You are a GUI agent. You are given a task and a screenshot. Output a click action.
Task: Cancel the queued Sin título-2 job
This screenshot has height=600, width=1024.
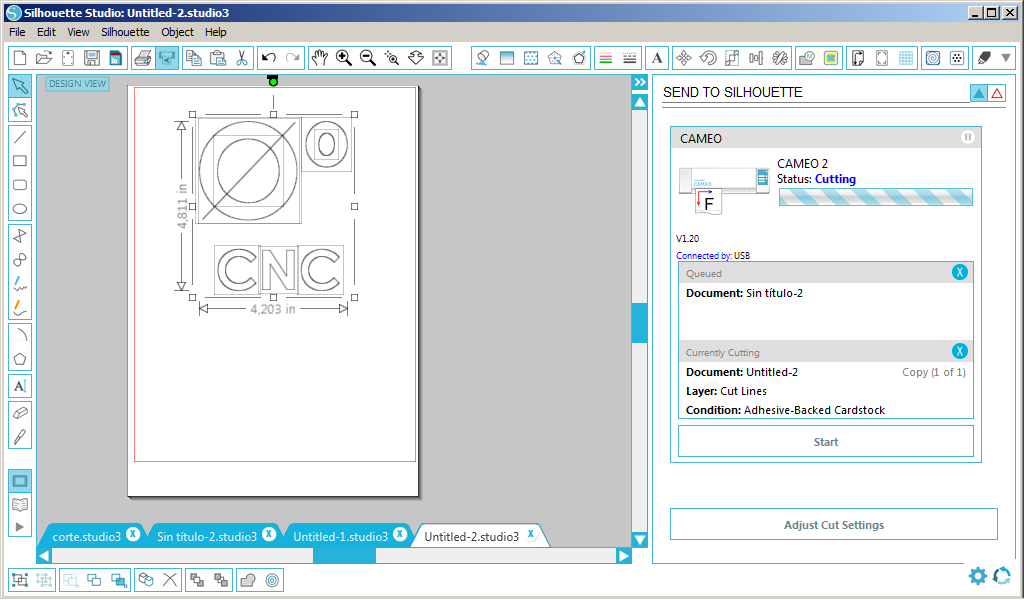959,272
